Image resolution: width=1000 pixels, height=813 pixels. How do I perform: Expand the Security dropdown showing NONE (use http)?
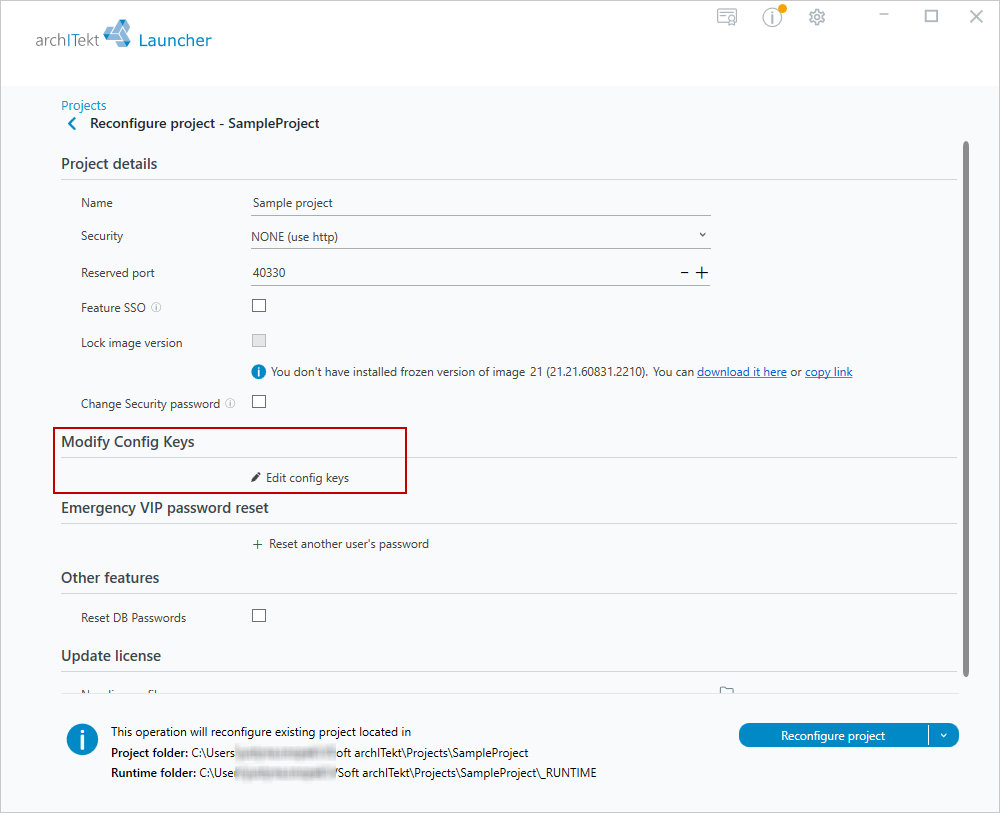click(480, 237)
